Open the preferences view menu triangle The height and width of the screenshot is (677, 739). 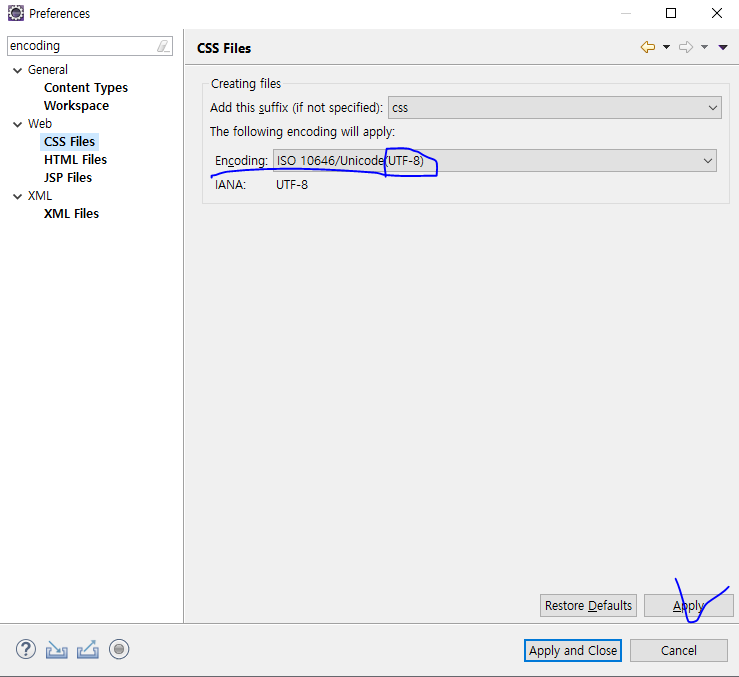coord(723,47)
